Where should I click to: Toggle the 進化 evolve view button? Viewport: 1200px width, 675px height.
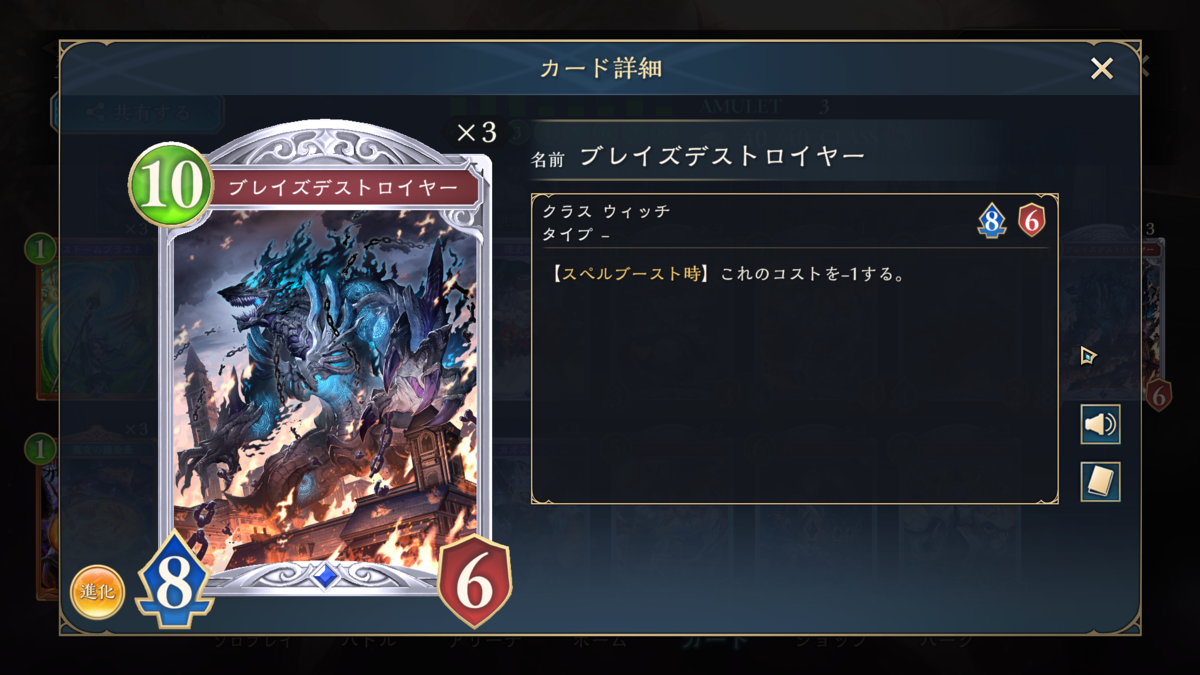coord(97,591)
